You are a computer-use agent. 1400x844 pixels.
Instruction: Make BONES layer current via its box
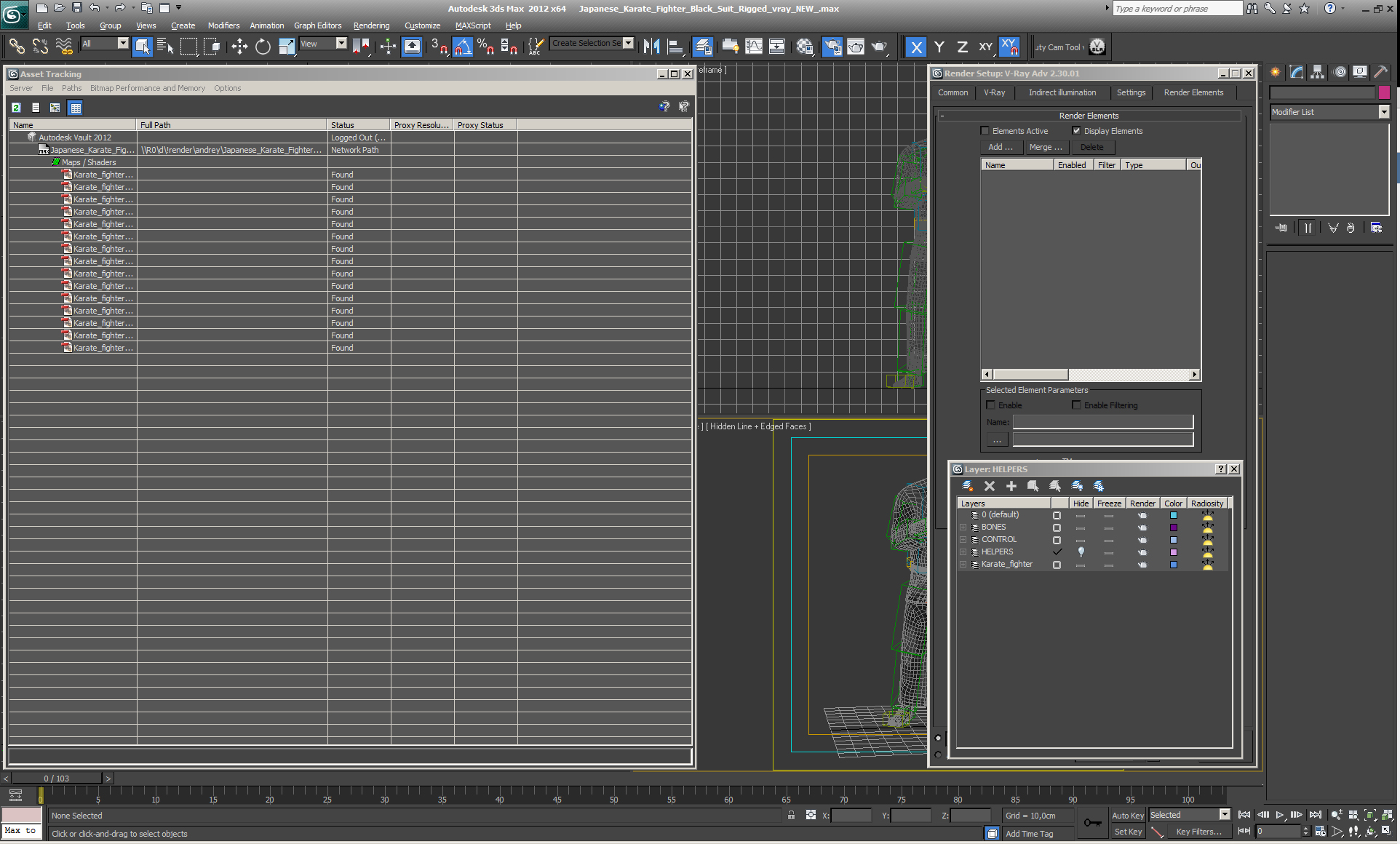point(1057,527)
